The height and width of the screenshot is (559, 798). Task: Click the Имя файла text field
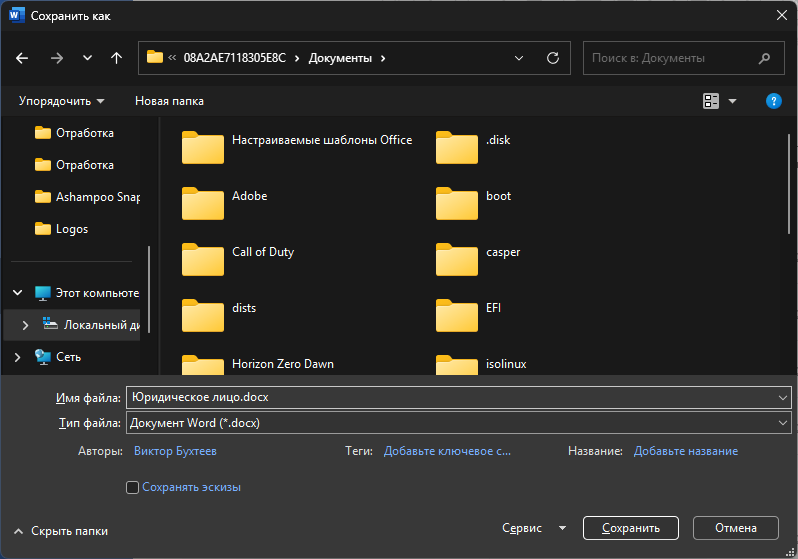pos(450,397)
